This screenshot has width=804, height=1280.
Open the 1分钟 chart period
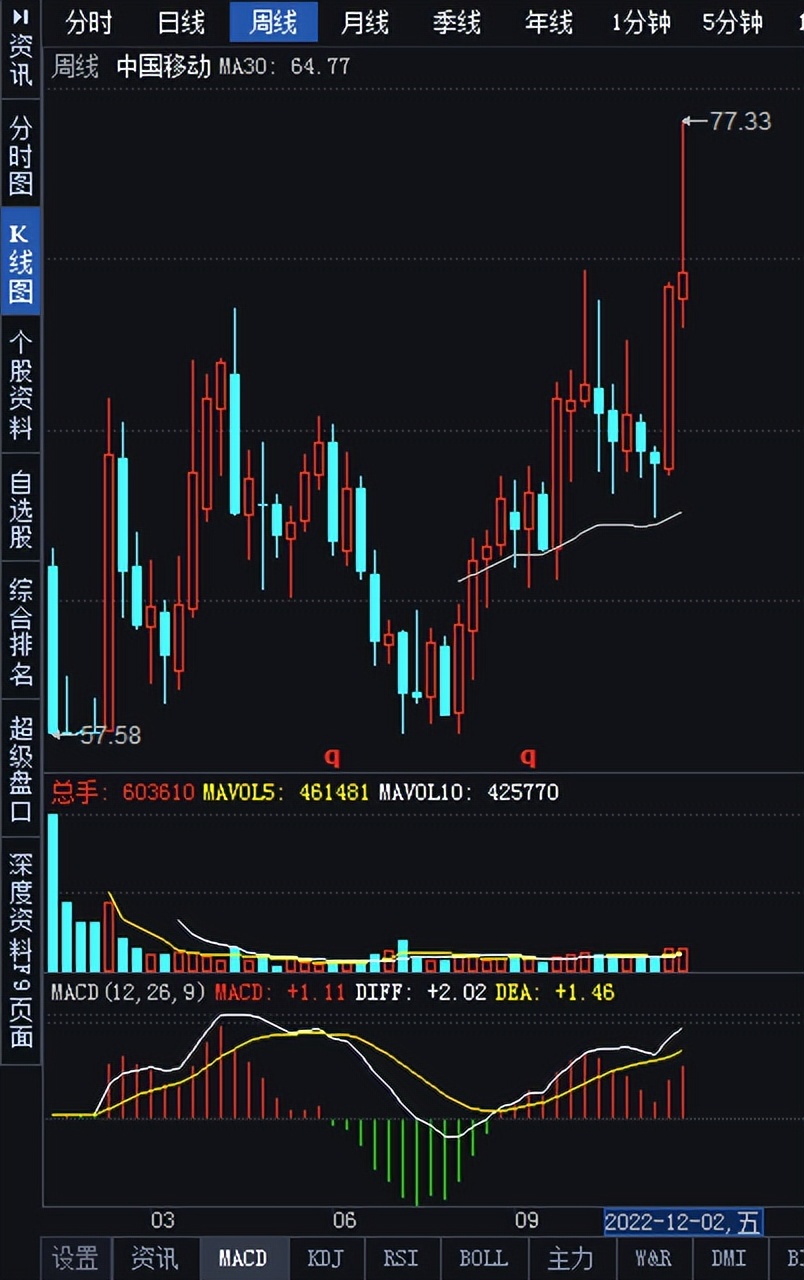(x=640, y=21)
